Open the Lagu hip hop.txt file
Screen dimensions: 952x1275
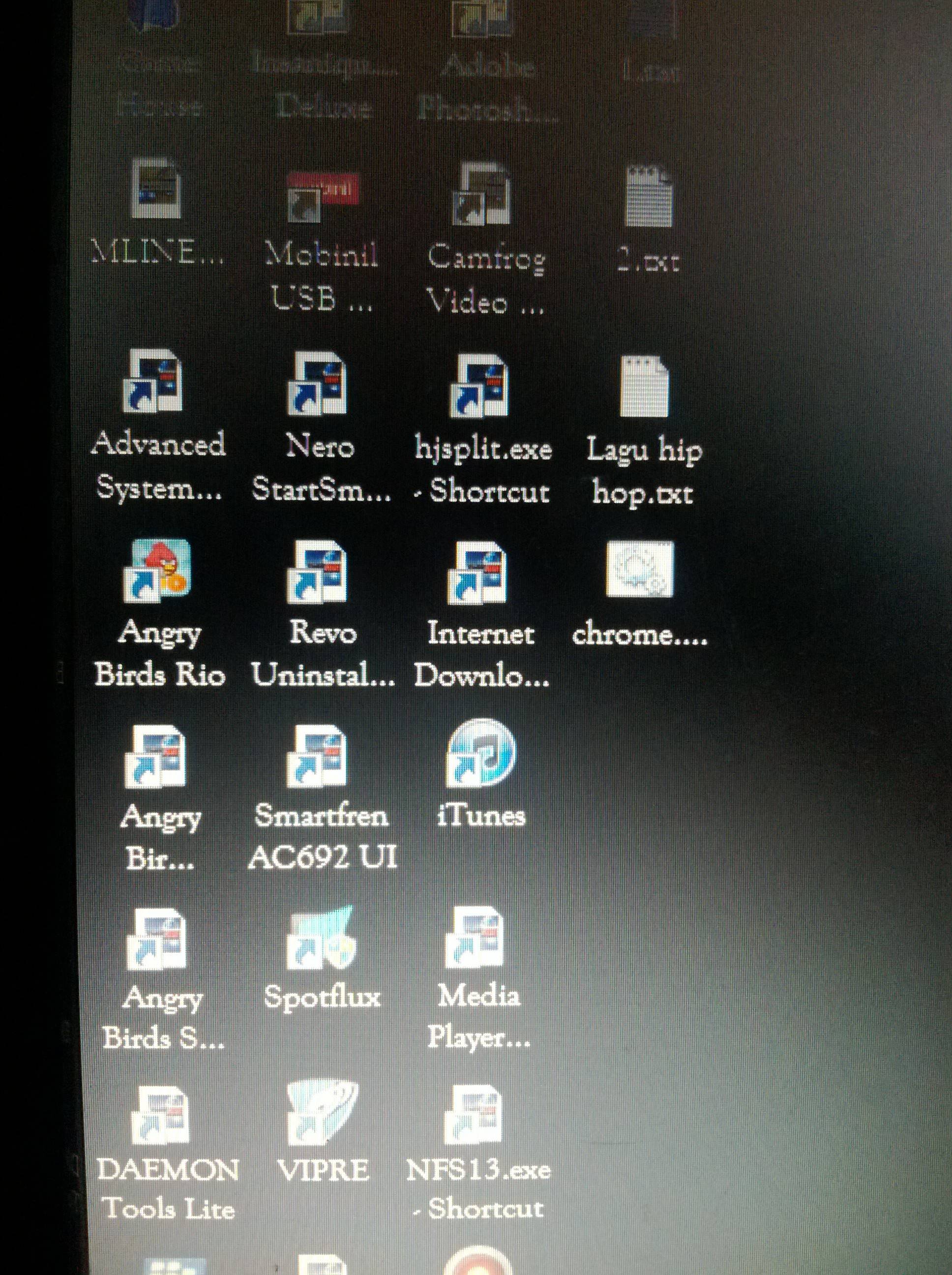tap(645, 386)
